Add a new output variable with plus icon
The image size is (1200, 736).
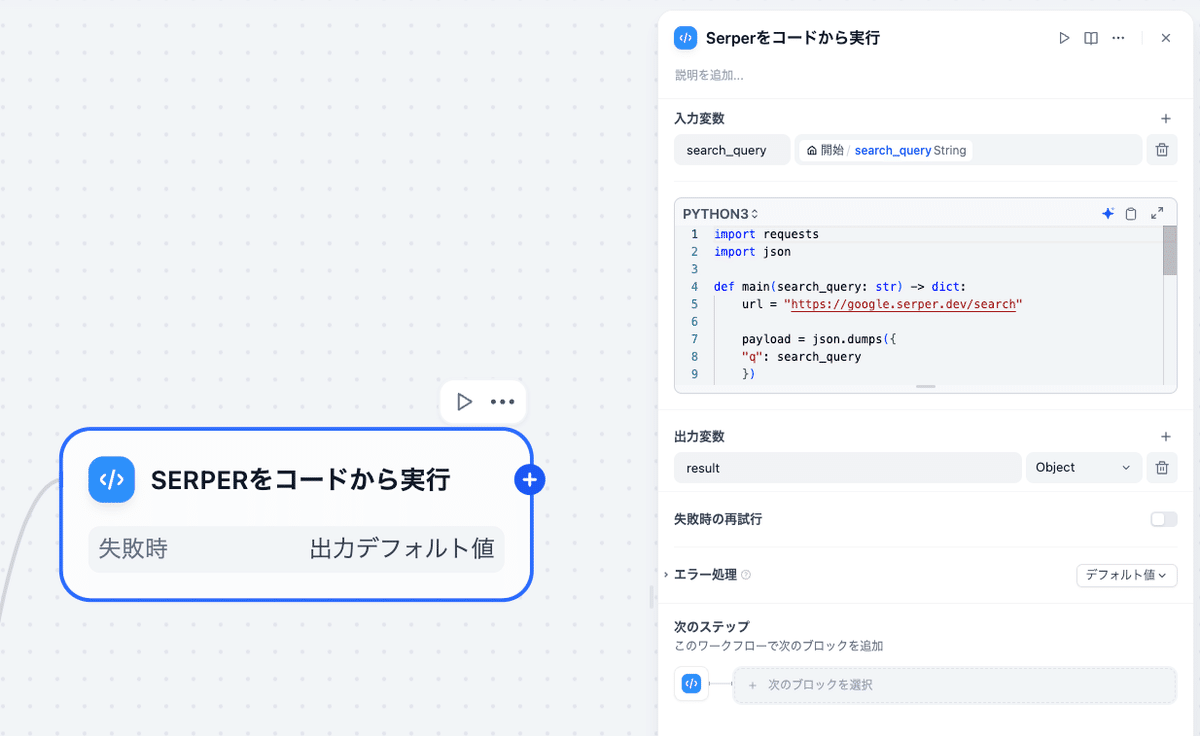click(x=1165, y=436)
